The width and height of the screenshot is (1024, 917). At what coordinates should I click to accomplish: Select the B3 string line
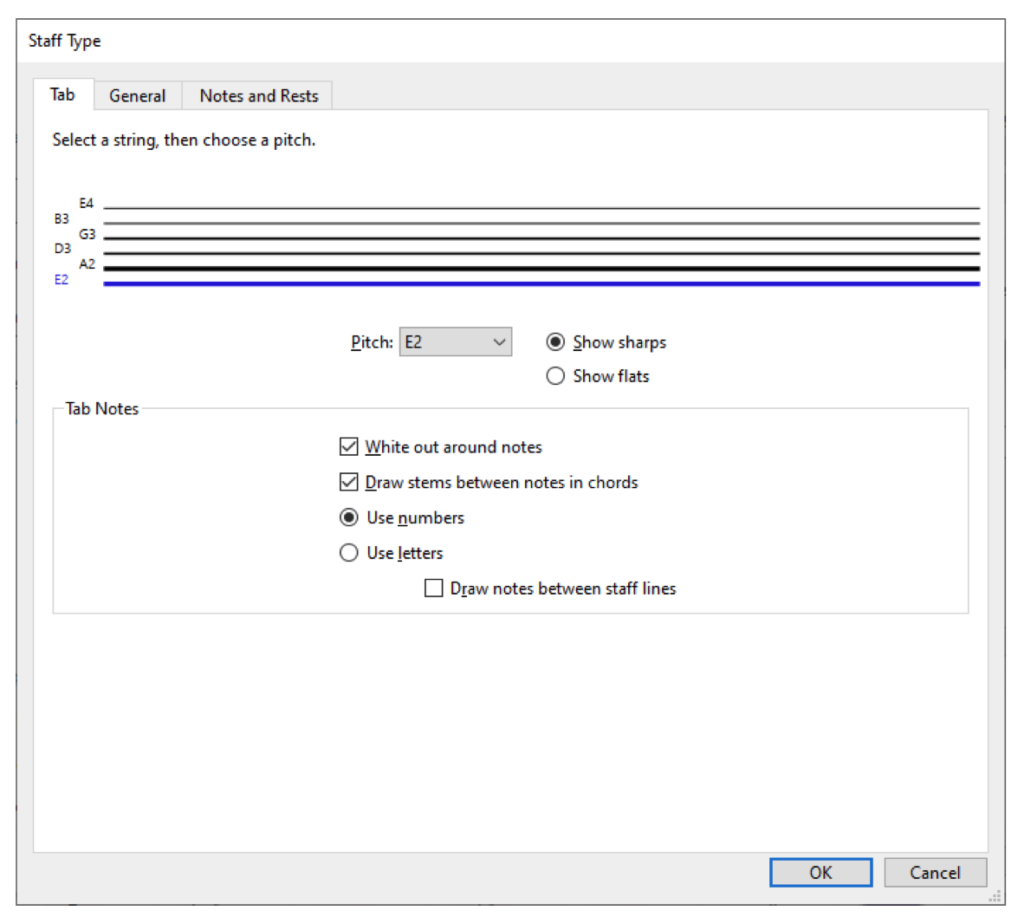pyautogui.click(x=540, y=223)
